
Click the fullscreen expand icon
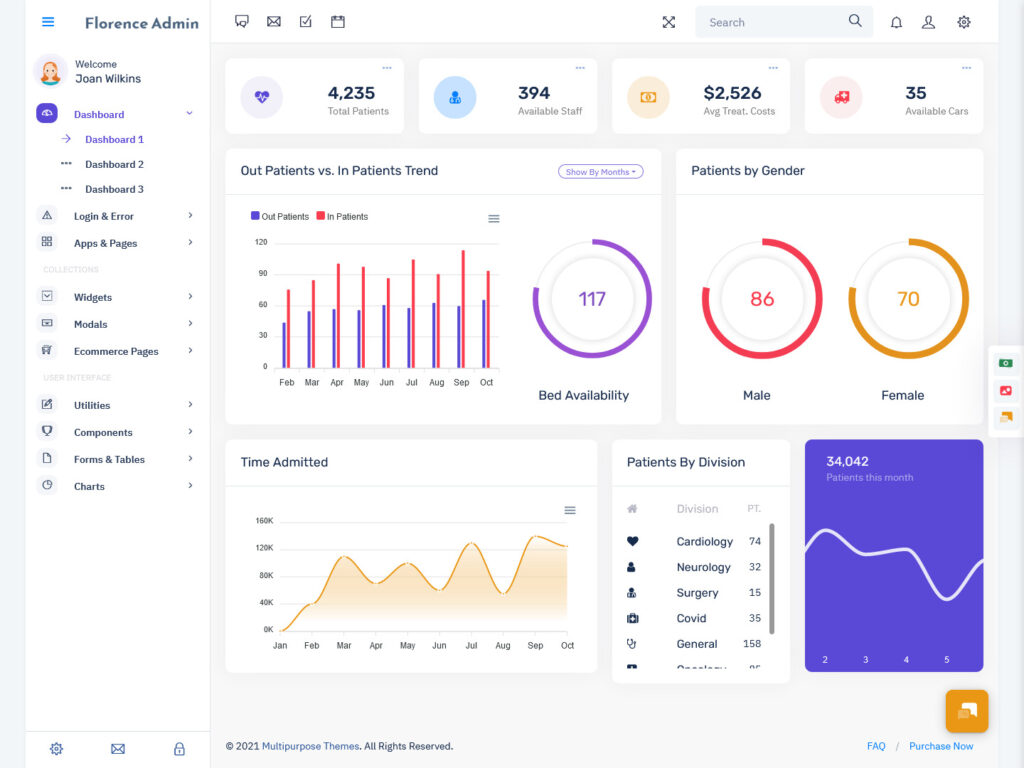(669, 22)
